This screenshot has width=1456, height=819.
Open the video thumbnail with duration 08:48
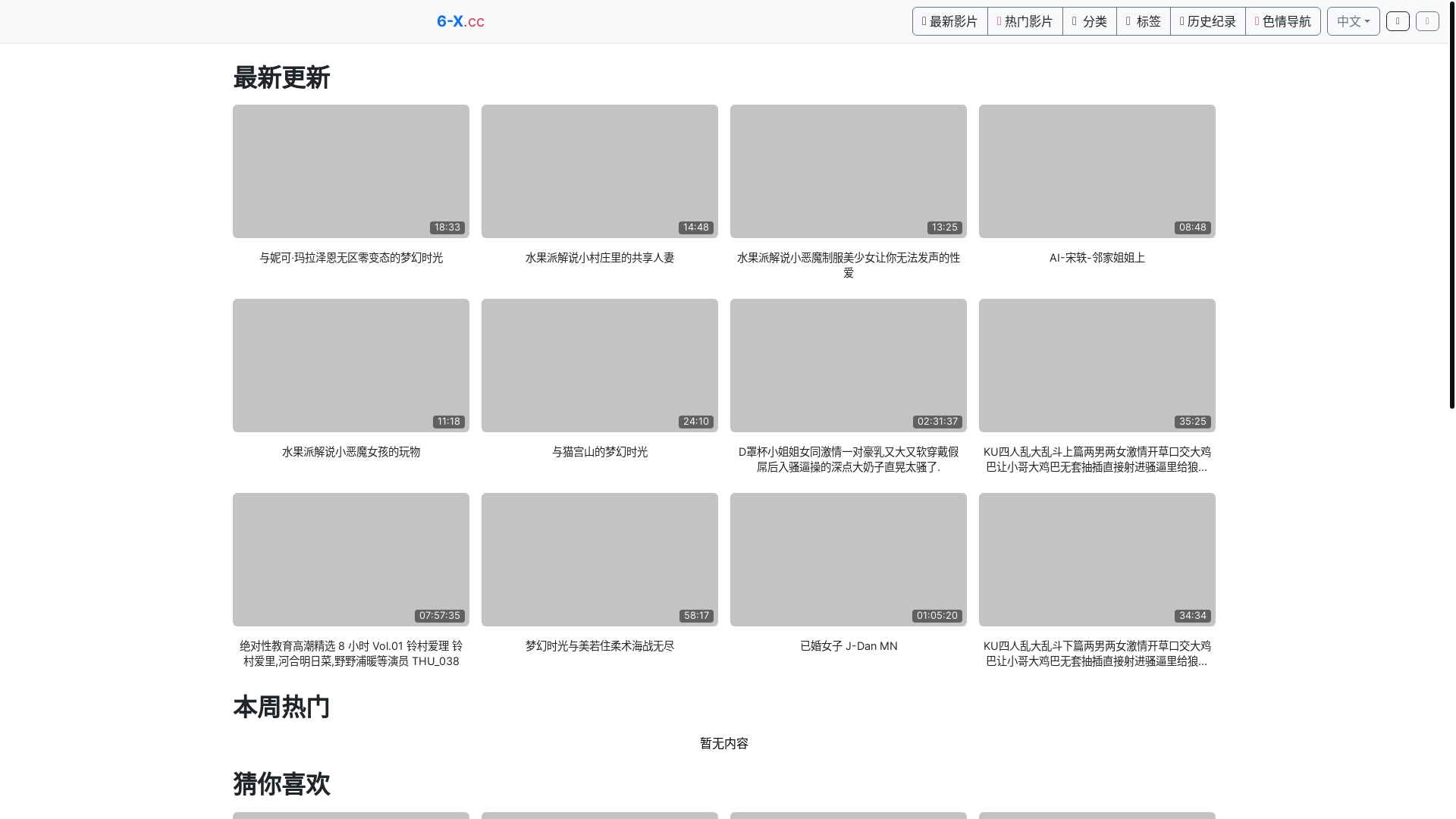click(x=1097, y=171)
